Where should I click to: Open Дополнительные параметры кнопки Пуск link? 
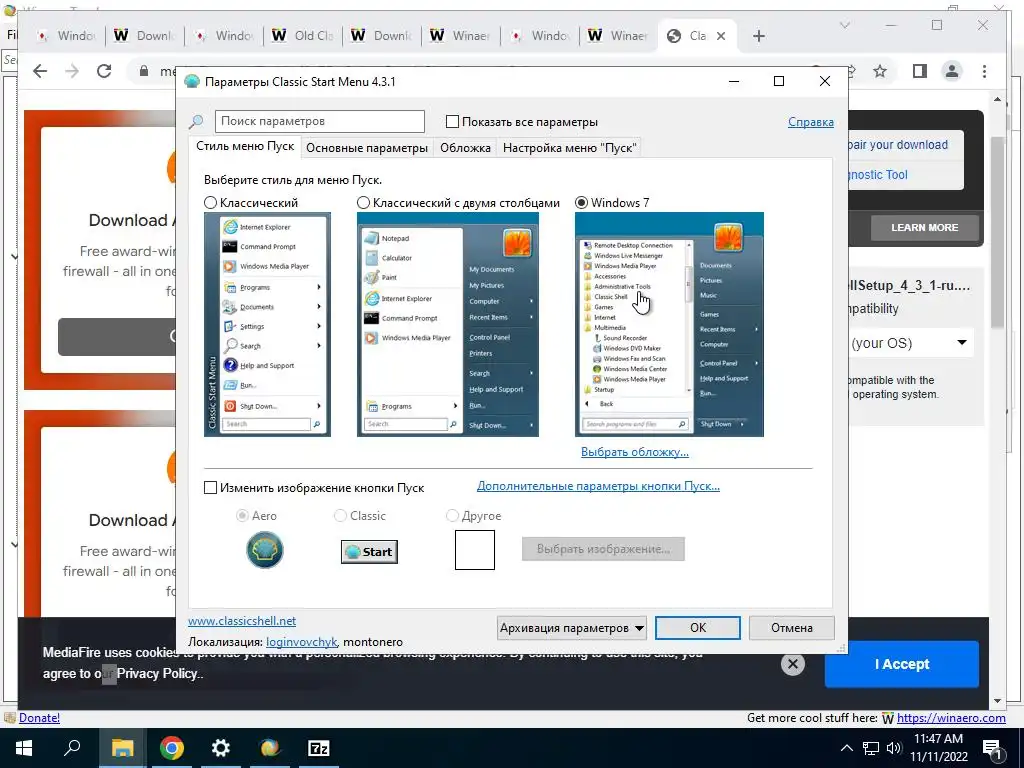pyautogui.click(x=598, y=487)
